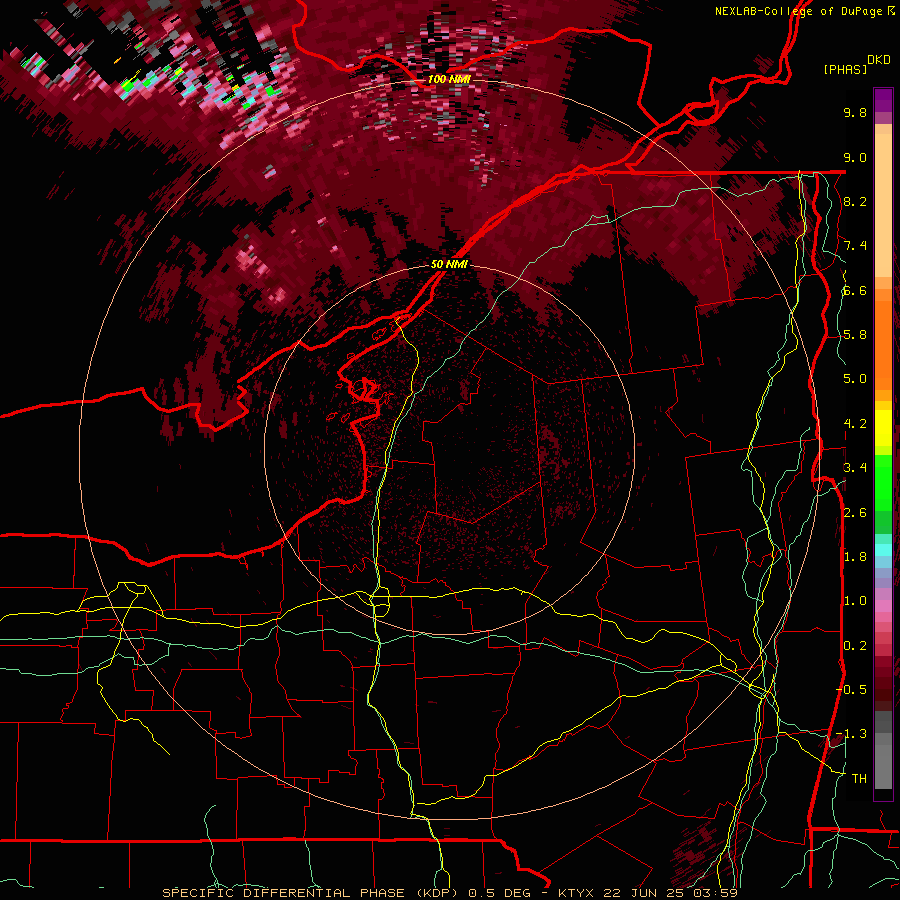Click the -1.3 scale value
The width and height of the screenshot is (900, 900).
coord(852,734)
